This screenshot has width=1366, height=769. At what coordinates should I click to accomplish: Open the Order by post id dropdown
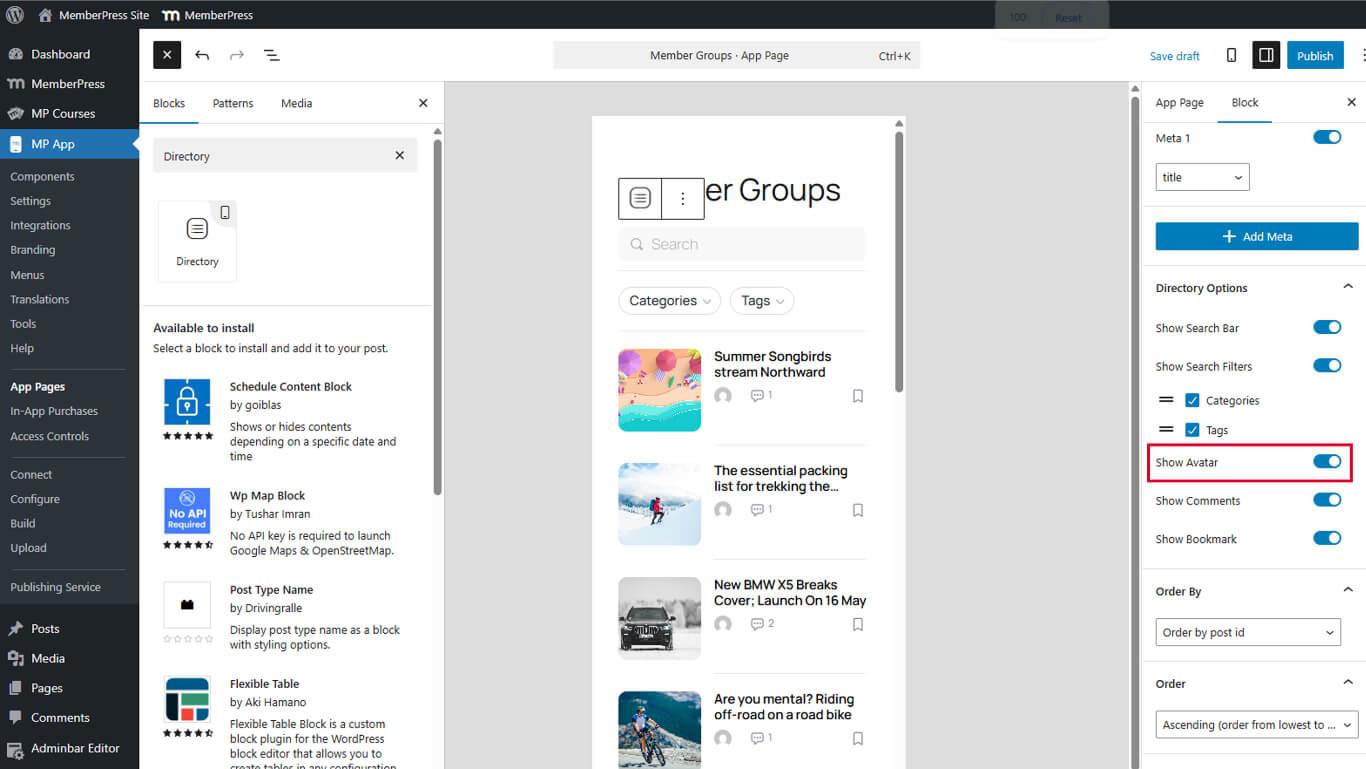tap(1248, 632)
